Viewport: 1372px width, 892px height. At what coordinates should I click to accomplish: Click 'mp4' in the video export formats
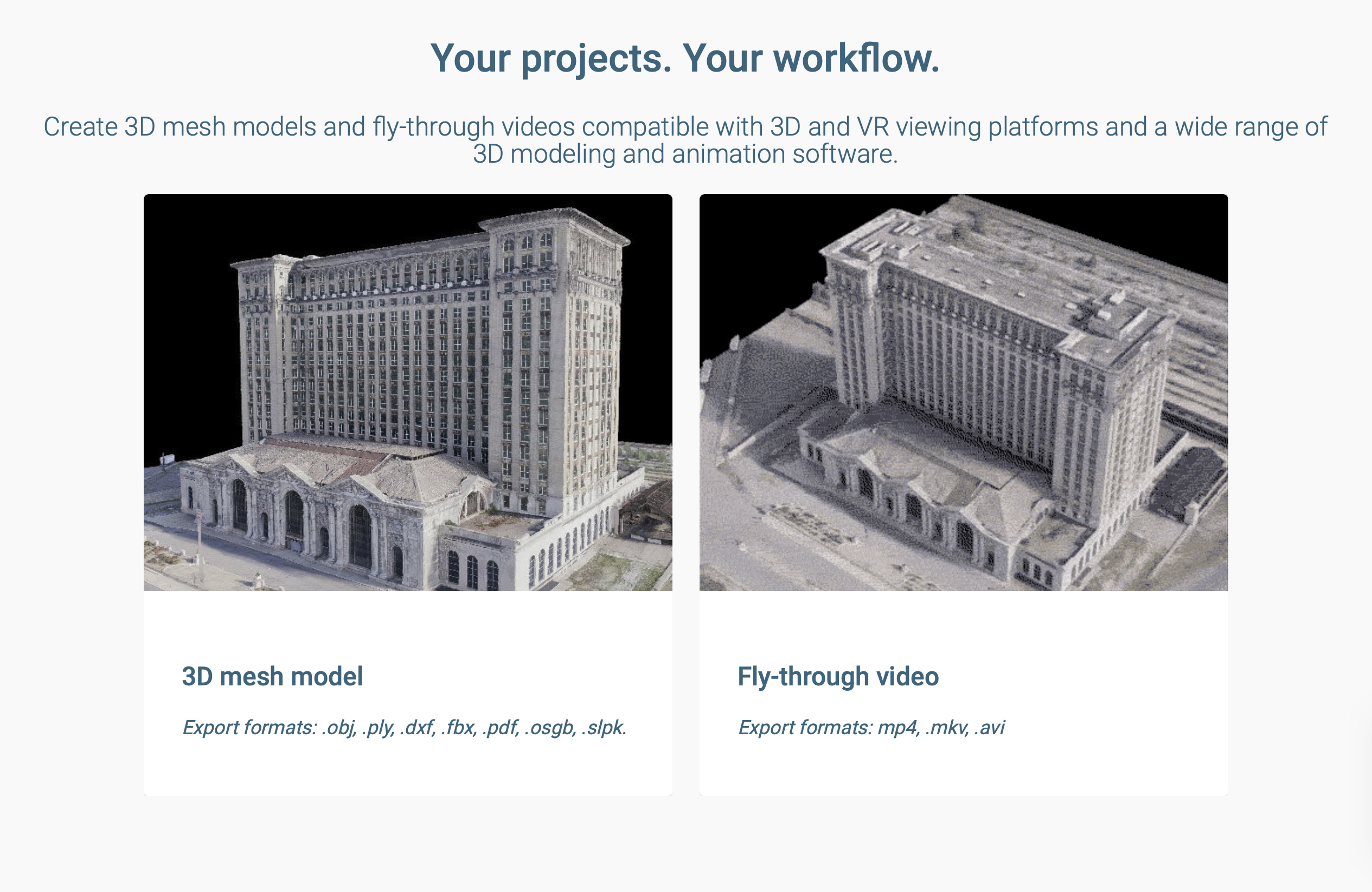pyautogui.click(x=897, y=728)
